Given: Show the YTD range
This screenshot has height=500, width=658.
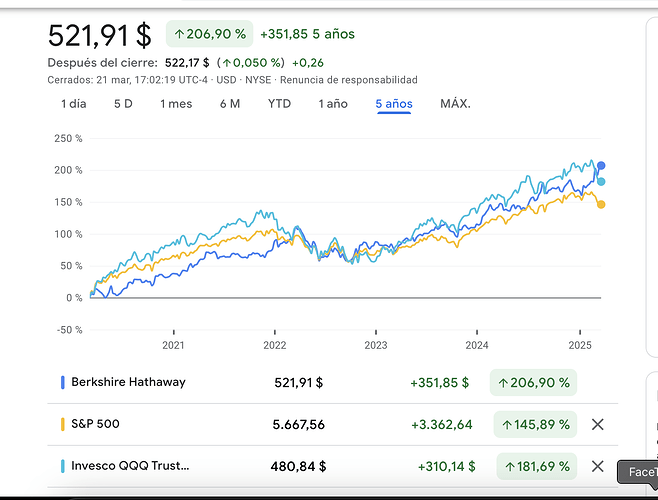Looking at the screenshot, I should [279, 104].
